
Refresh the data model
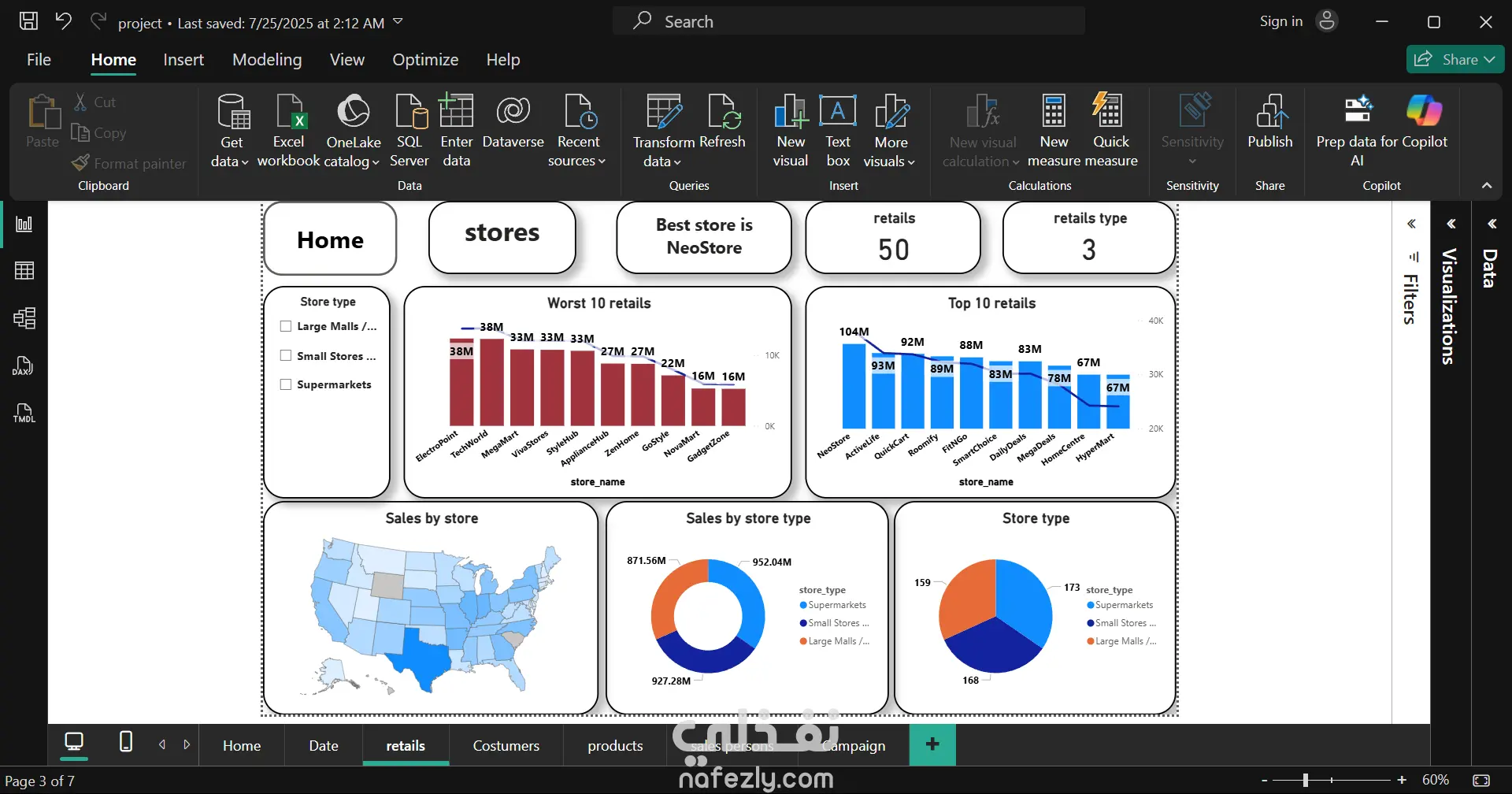722,123
